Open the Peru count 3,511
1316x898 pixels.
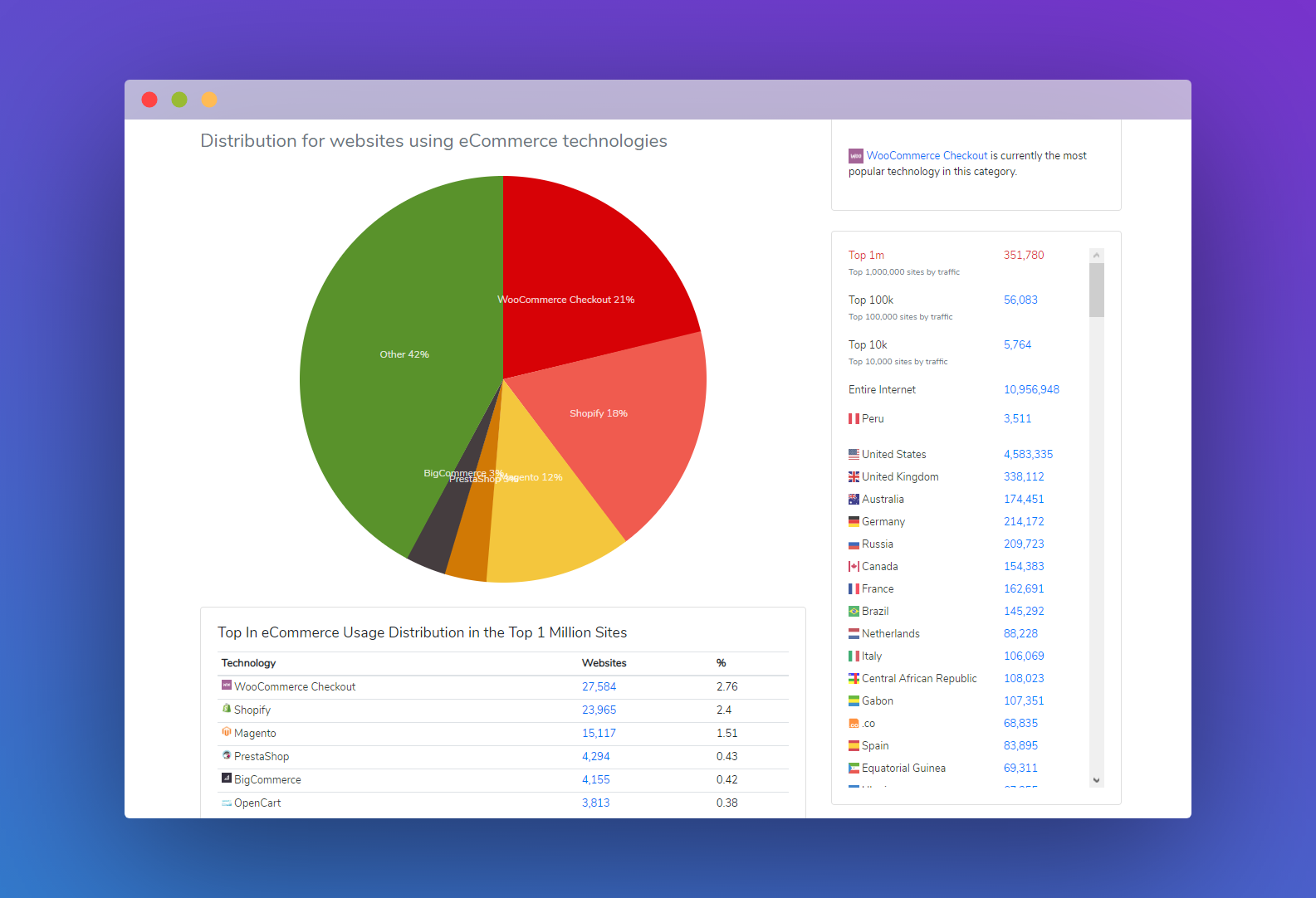click(x=1017, y=418)
